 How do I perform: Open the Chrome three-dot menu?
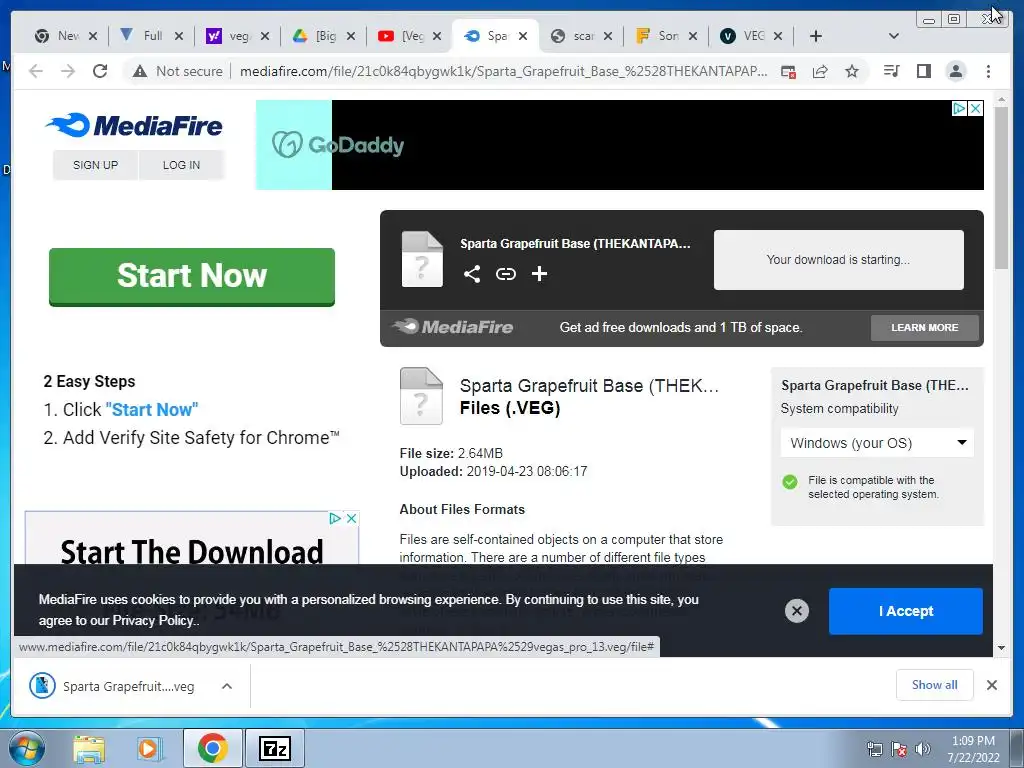pos(988,71)
